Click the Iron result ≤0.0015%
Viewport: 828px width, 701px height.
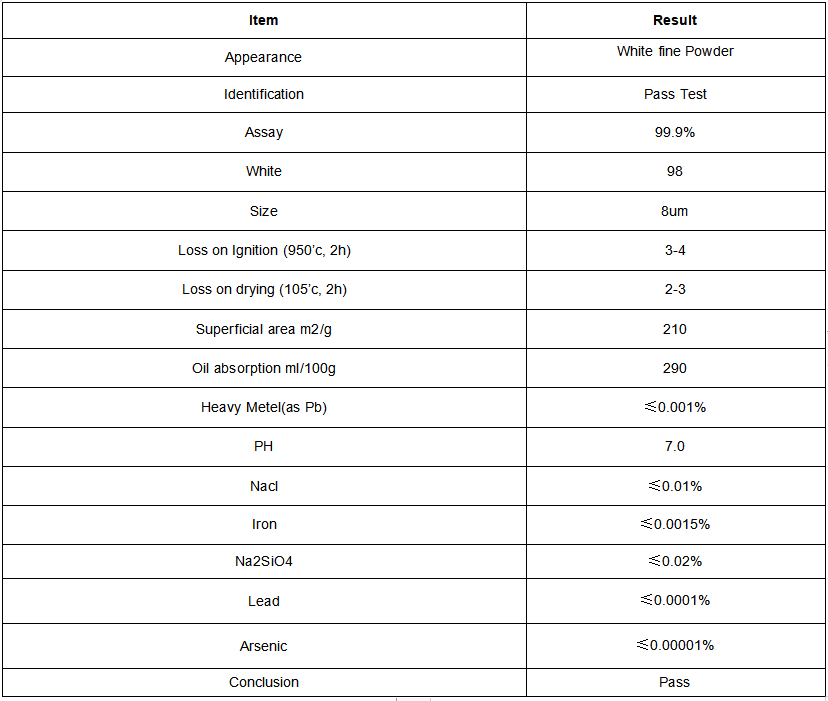point(675,524)
